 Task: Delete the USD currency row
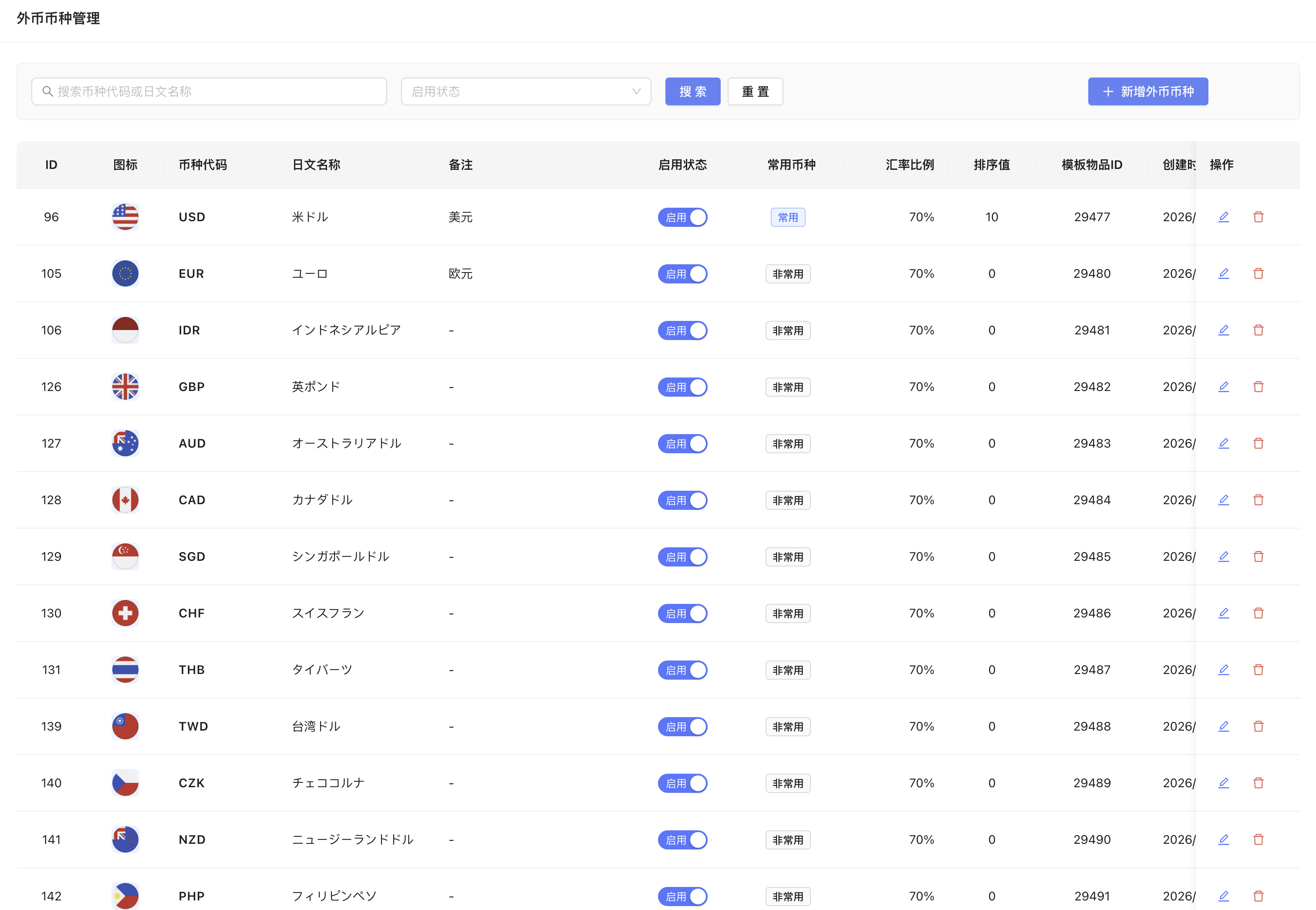(1258, 217)
